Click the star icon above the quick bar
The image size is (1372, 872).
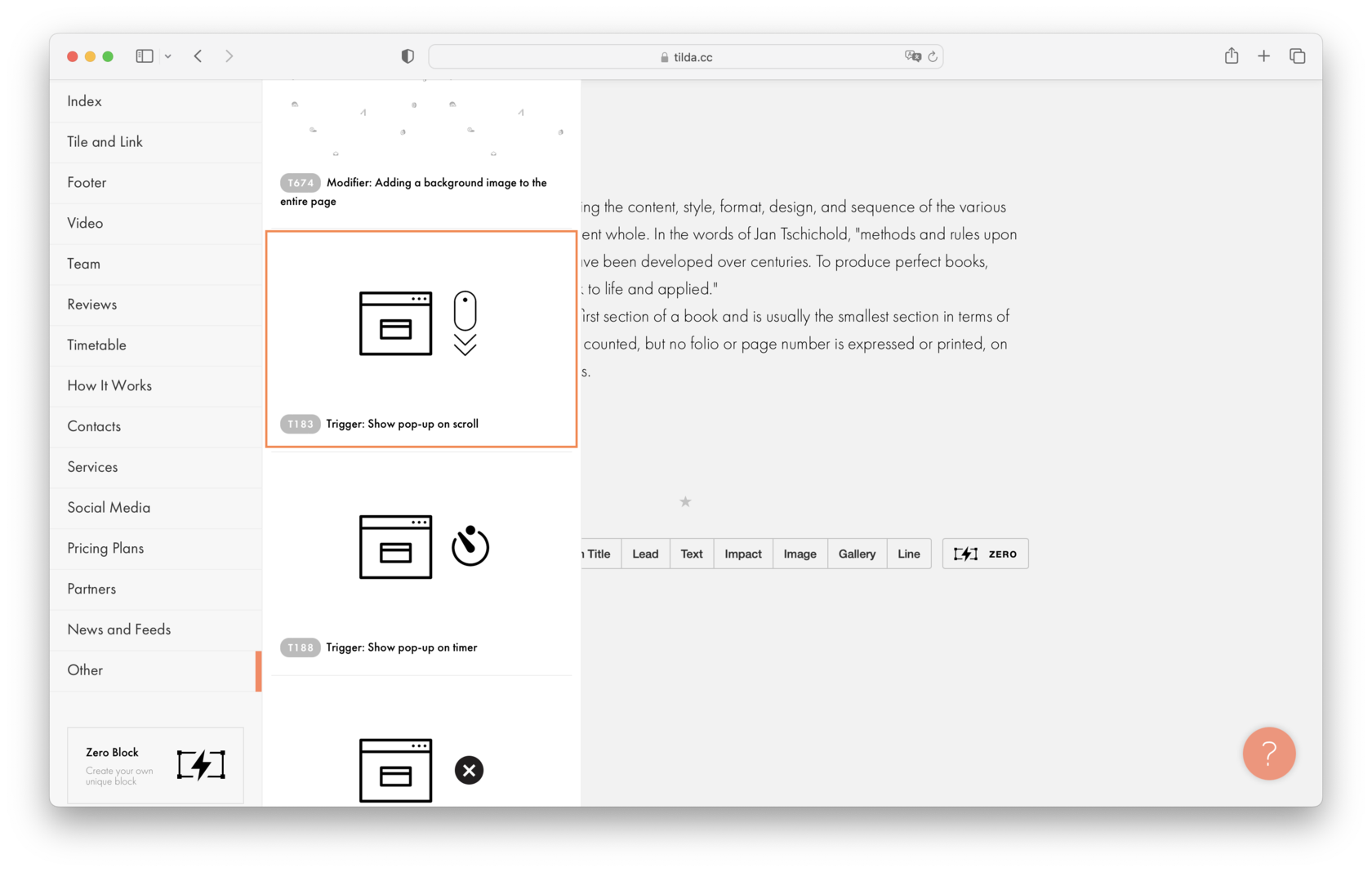(x=686, y=501)
